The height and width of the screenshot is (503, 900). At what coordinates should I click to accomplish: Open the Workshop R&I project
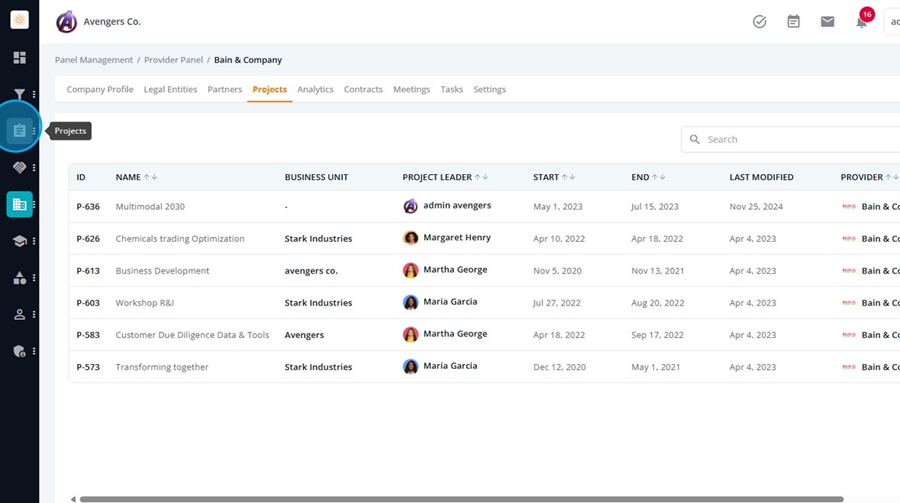point(145,303)
